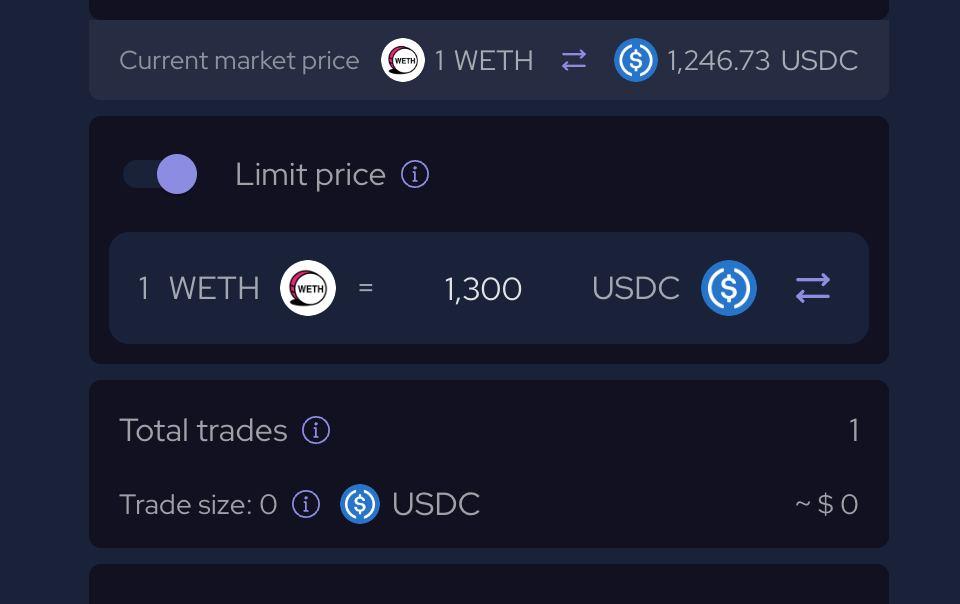Edit the 1,300 limit price field
This screenshot has height=604, width=960.
coord(483,288)
